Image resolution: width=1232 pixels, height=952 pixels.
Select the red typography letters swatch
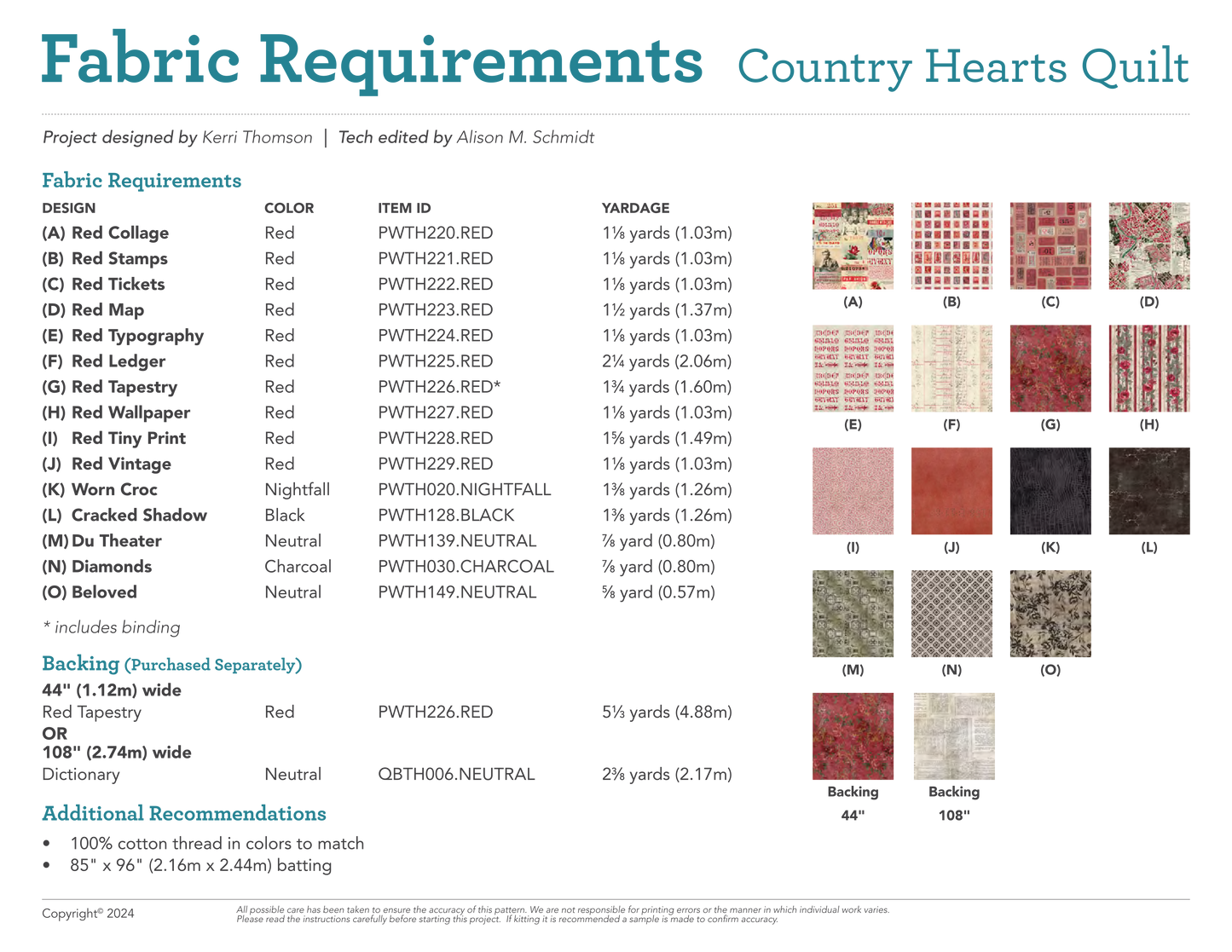(x=853, y=368)
